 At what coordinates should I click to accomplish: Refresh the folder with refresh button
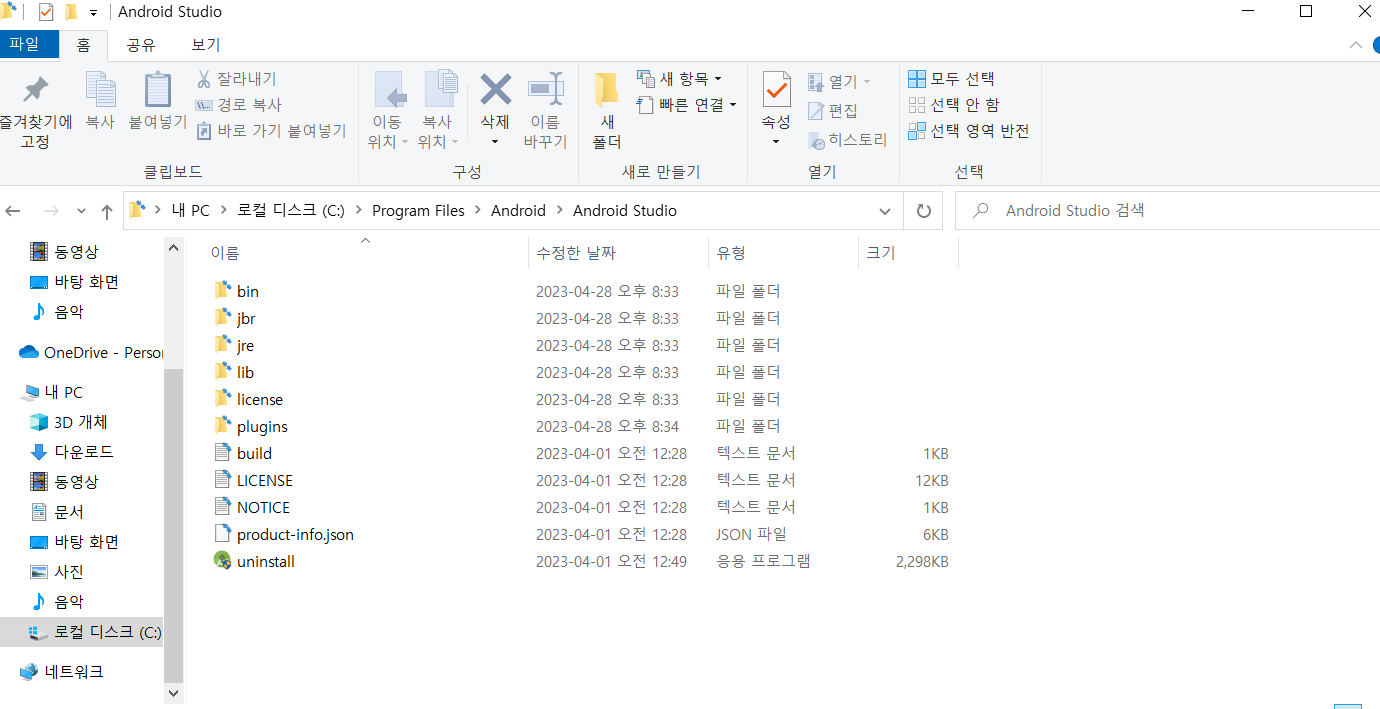(924, 212)
